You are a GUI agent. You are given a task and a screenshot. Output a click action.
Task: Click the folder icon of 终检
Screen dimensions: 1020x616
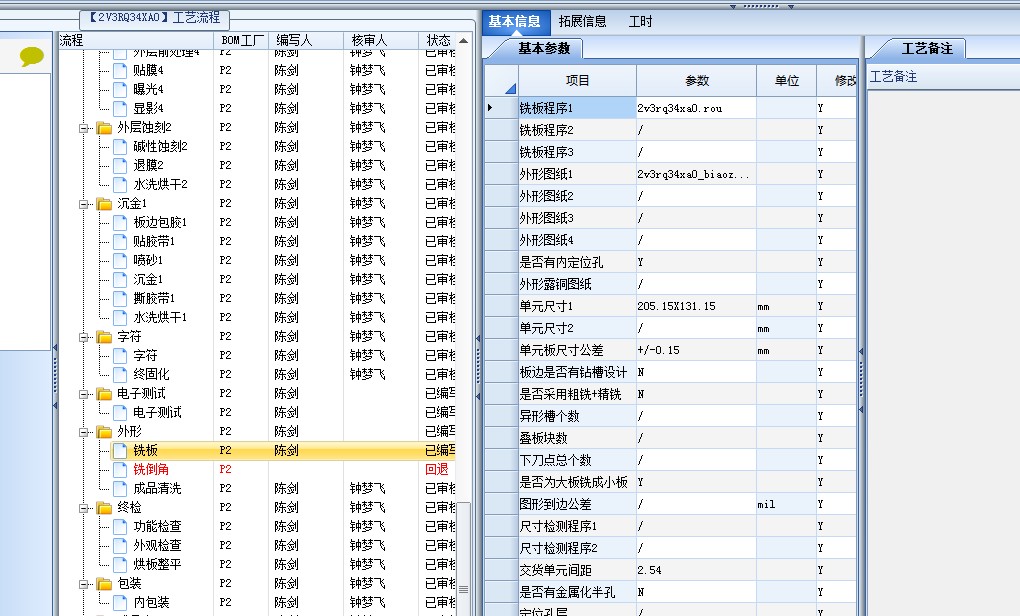[x=104, y=507]
